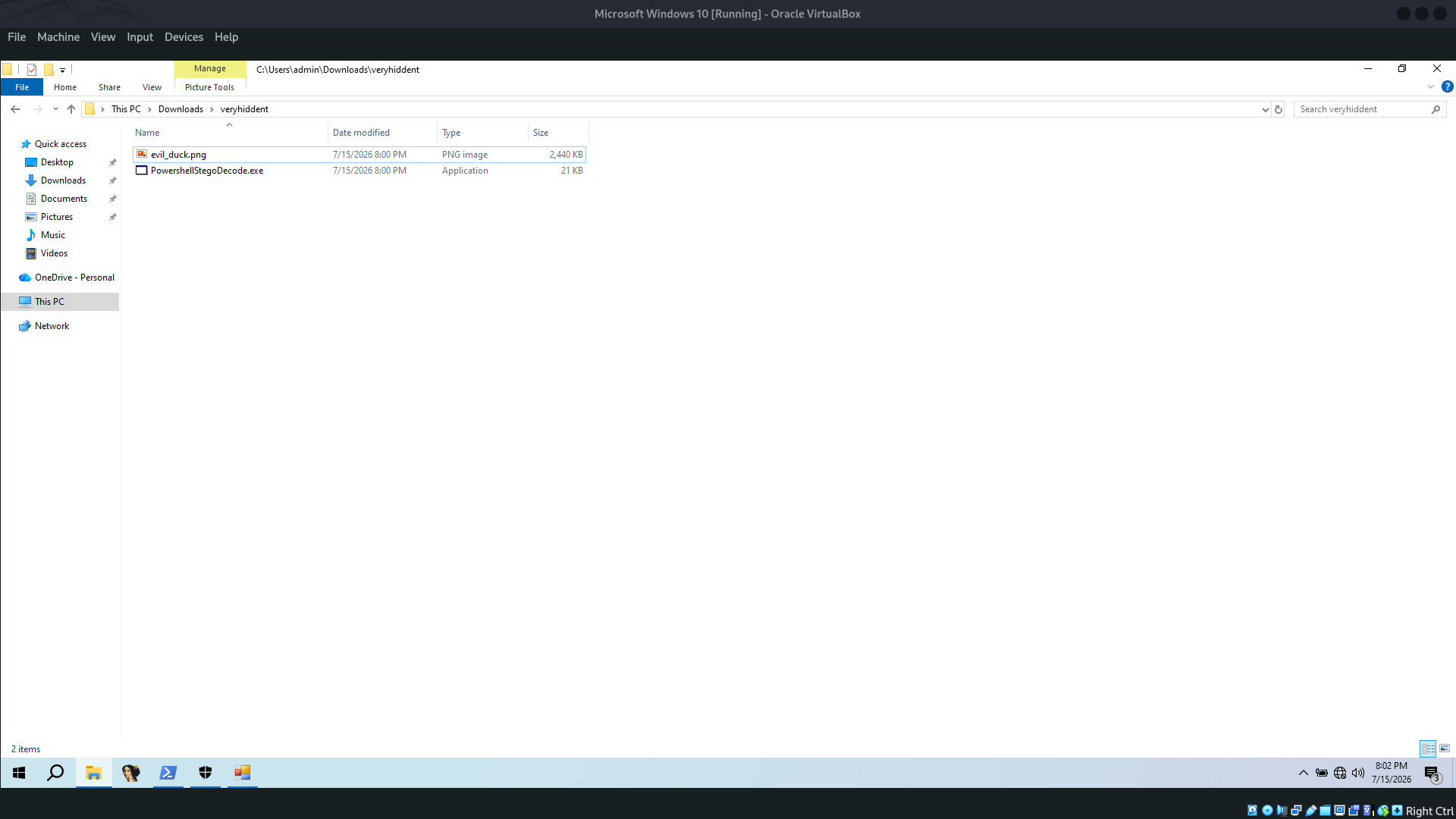Open Downloads in Quick access
Screen dimensions: 1456x819
pos(63,180)
